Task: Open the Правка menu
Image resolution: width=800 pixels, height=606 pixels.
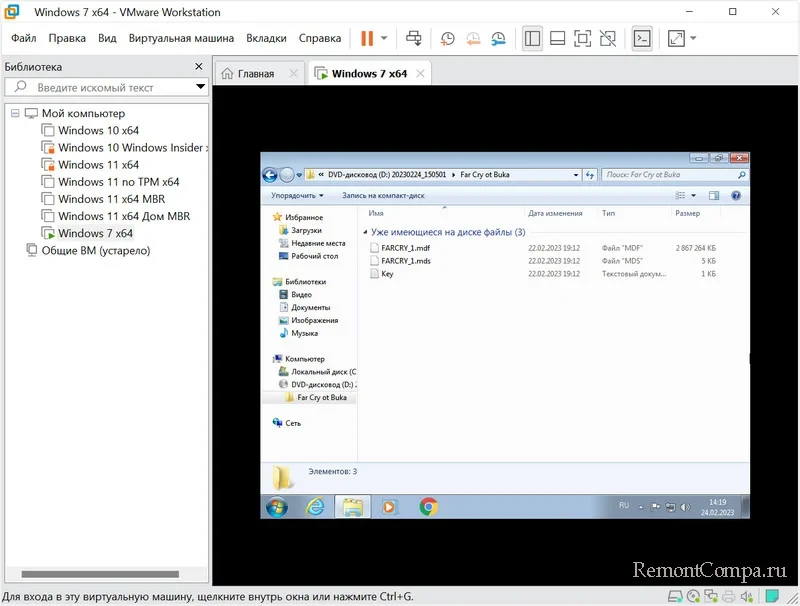Action: click(x=67, y=38)
